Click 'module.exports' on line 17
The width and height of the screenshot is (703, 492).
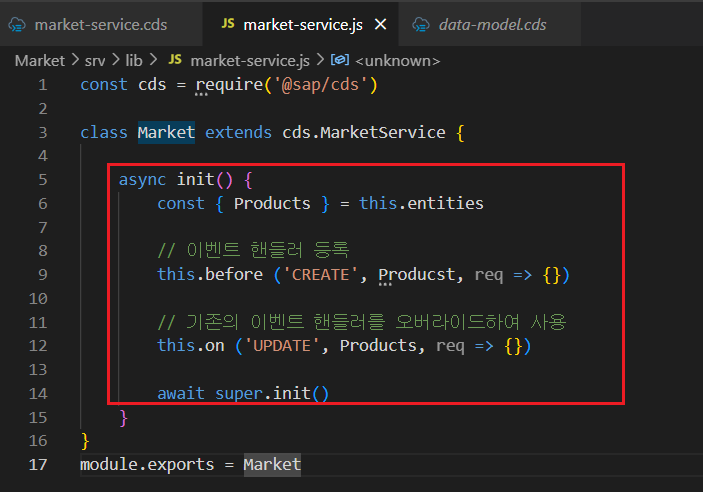[147, 464]
